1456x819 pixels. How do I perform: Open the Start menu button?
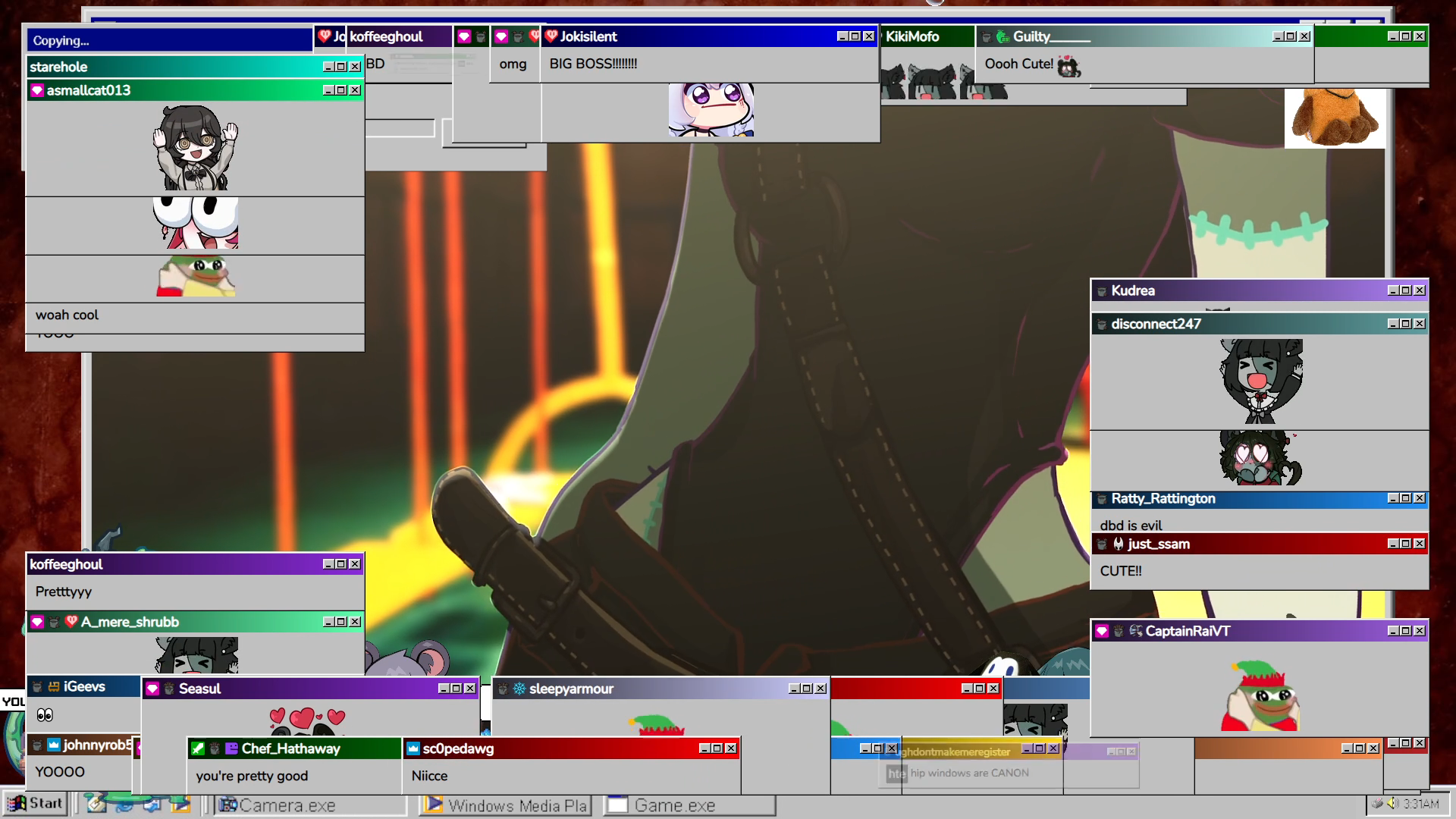[35, 804]
